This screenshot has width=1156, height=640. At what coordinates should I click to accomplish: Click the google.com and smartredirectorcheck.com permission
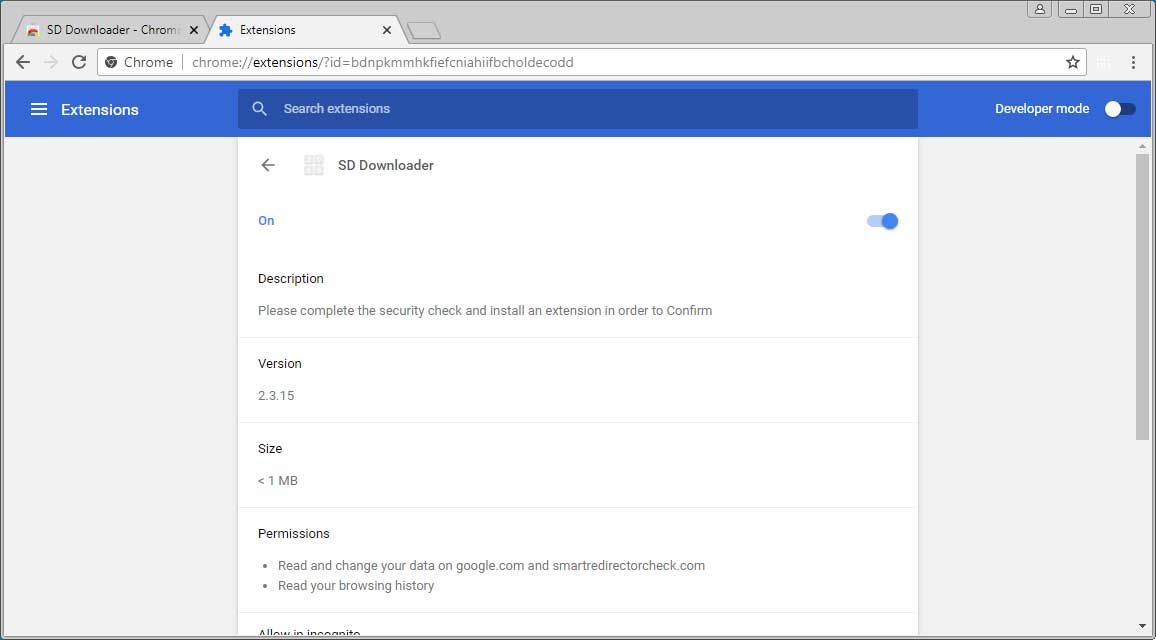[491, 566]
